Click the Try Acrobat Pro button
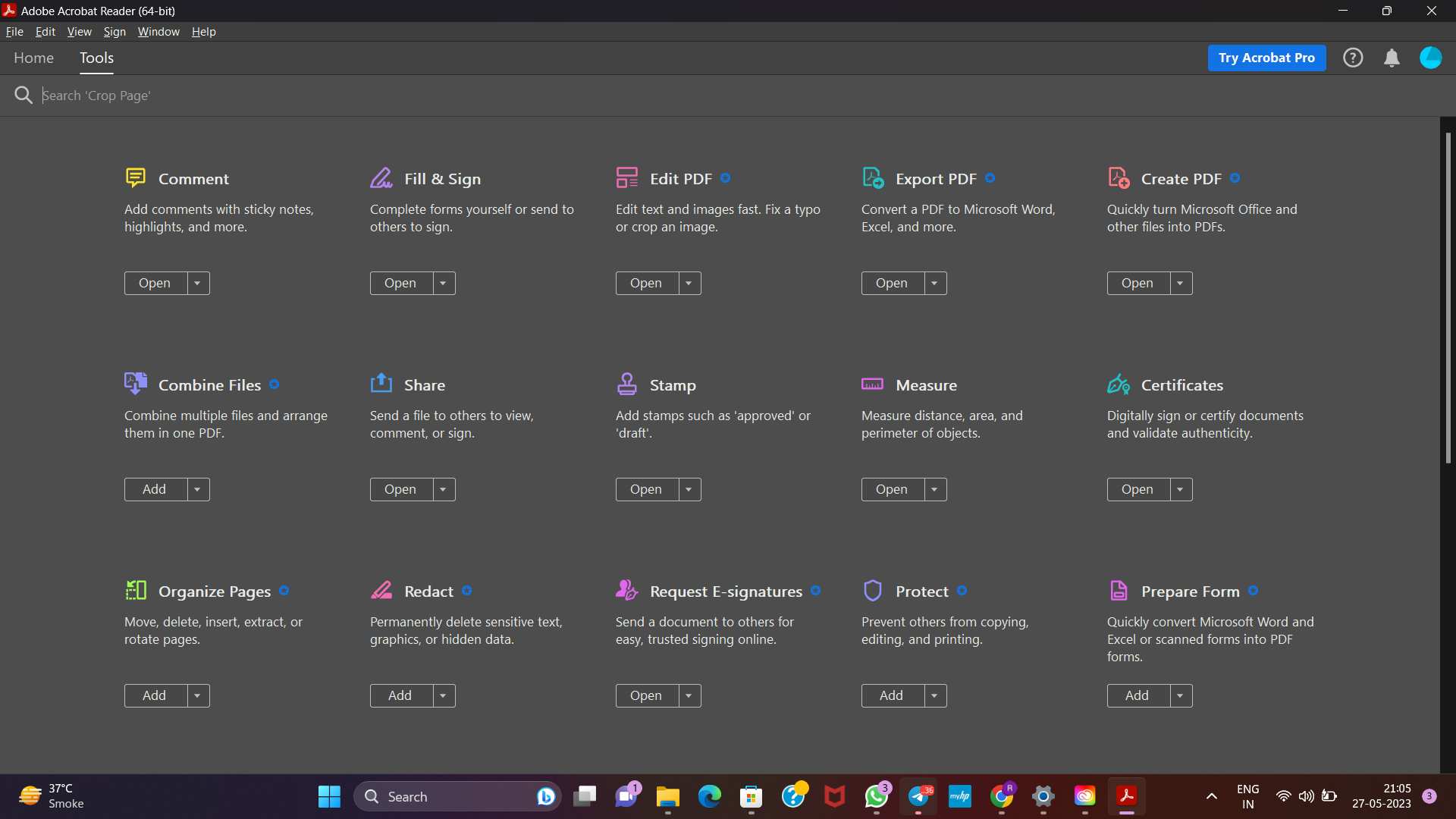This screenshot has width=1456, height=819. pos(1266,58)
